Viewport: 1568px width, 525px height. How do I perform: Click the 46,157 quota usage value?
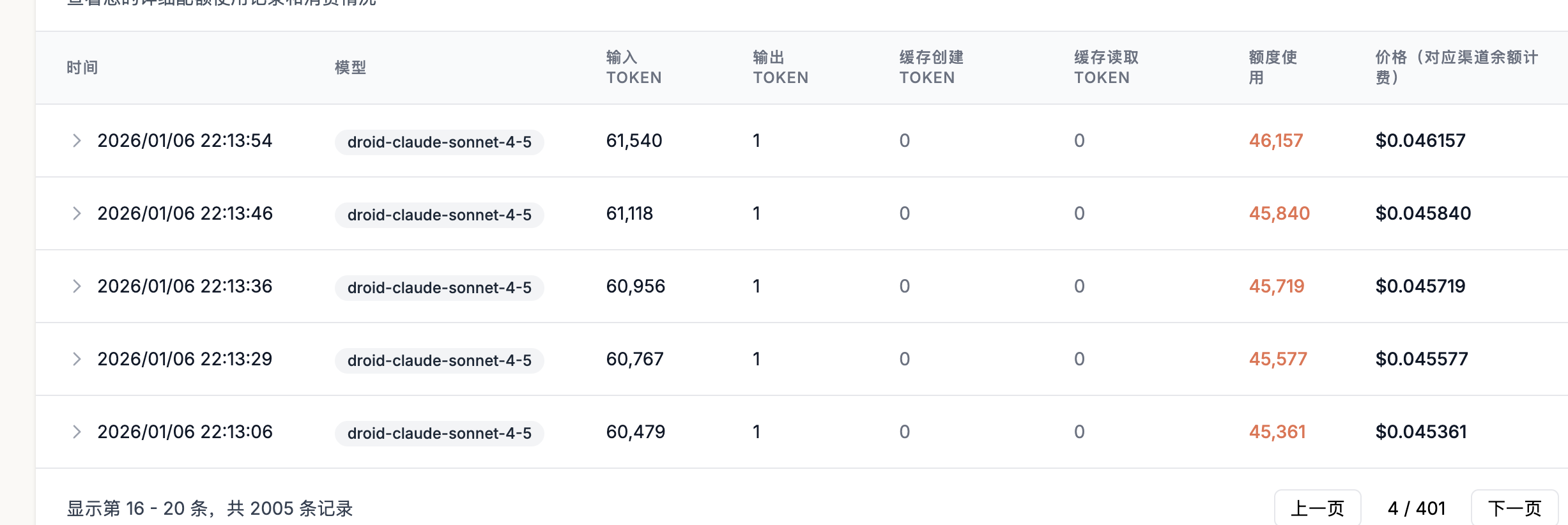1276,141
